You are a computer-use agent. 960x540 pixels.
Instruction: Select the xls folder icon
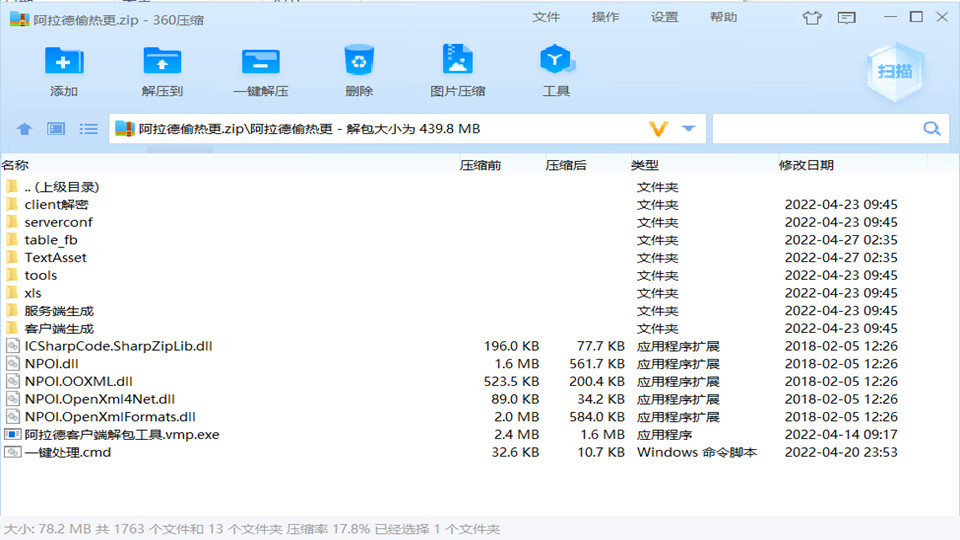tap(12, 293)
